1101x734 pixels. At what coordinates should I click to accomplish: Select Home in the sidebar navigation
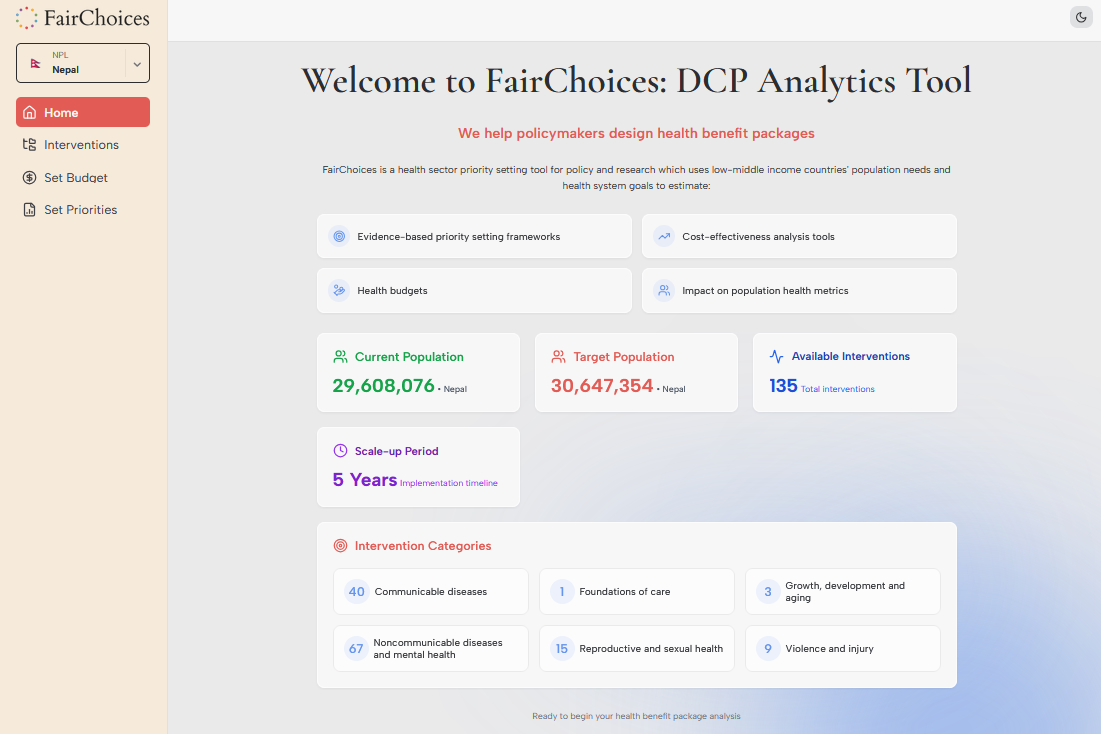82,112
